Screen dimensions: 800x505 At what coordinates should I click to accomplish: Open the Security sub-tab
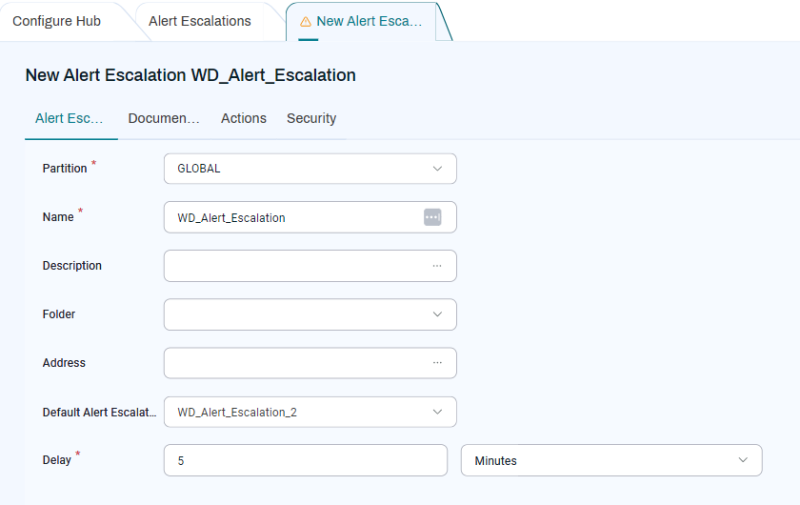311,118
